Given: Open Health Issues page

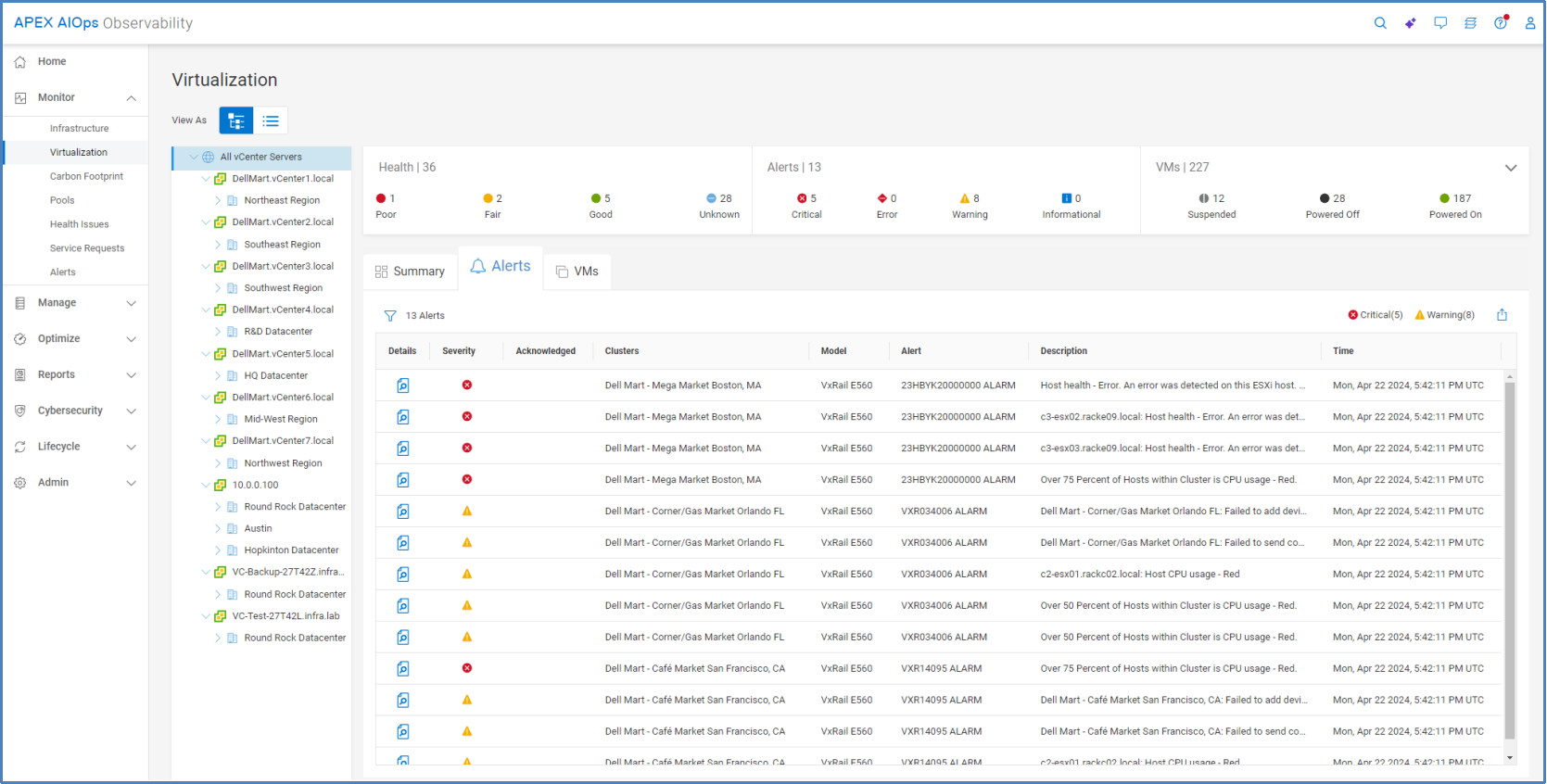Looking at the screenshot, I should pyautogui.click(x=79, y=224).
